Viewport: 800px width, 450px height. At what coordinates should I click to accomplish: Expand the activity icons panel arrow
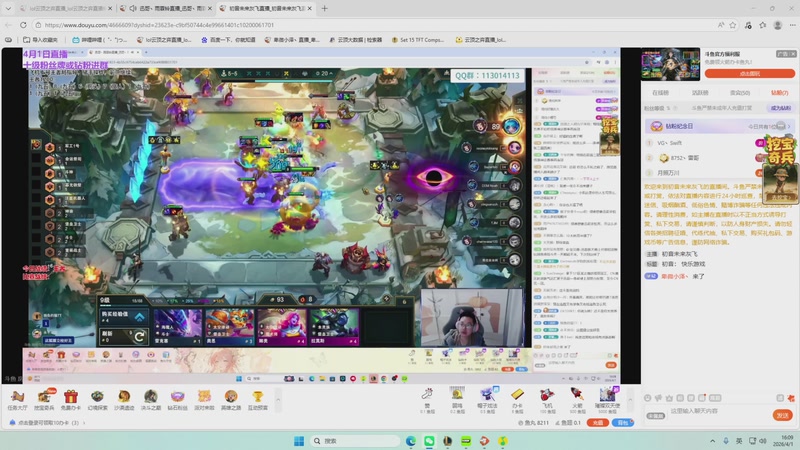[278, 400]
